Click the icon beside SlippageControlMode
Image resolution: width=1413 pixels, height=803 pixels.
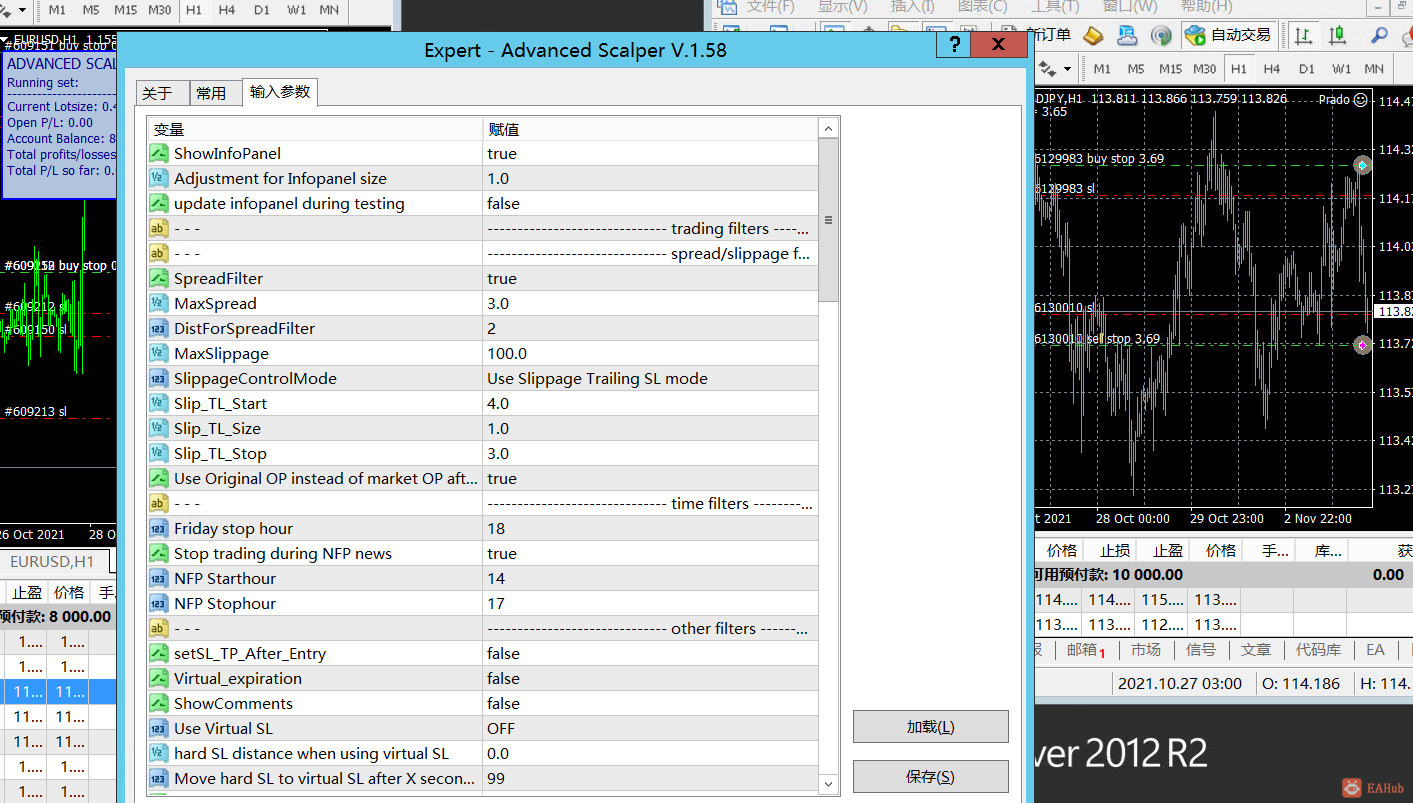[x=158, y=378]
